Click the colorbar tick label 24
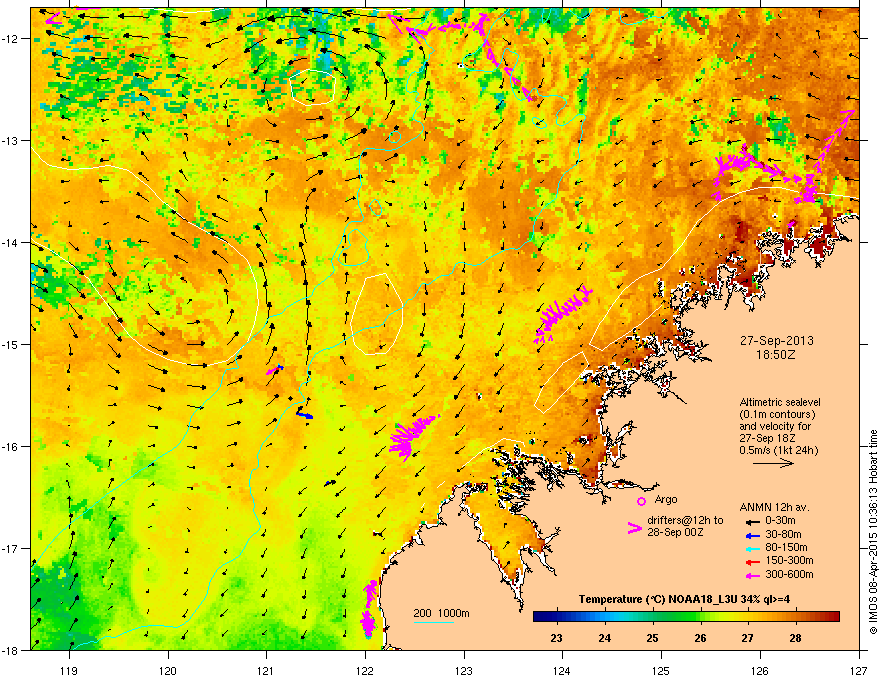 604,638
